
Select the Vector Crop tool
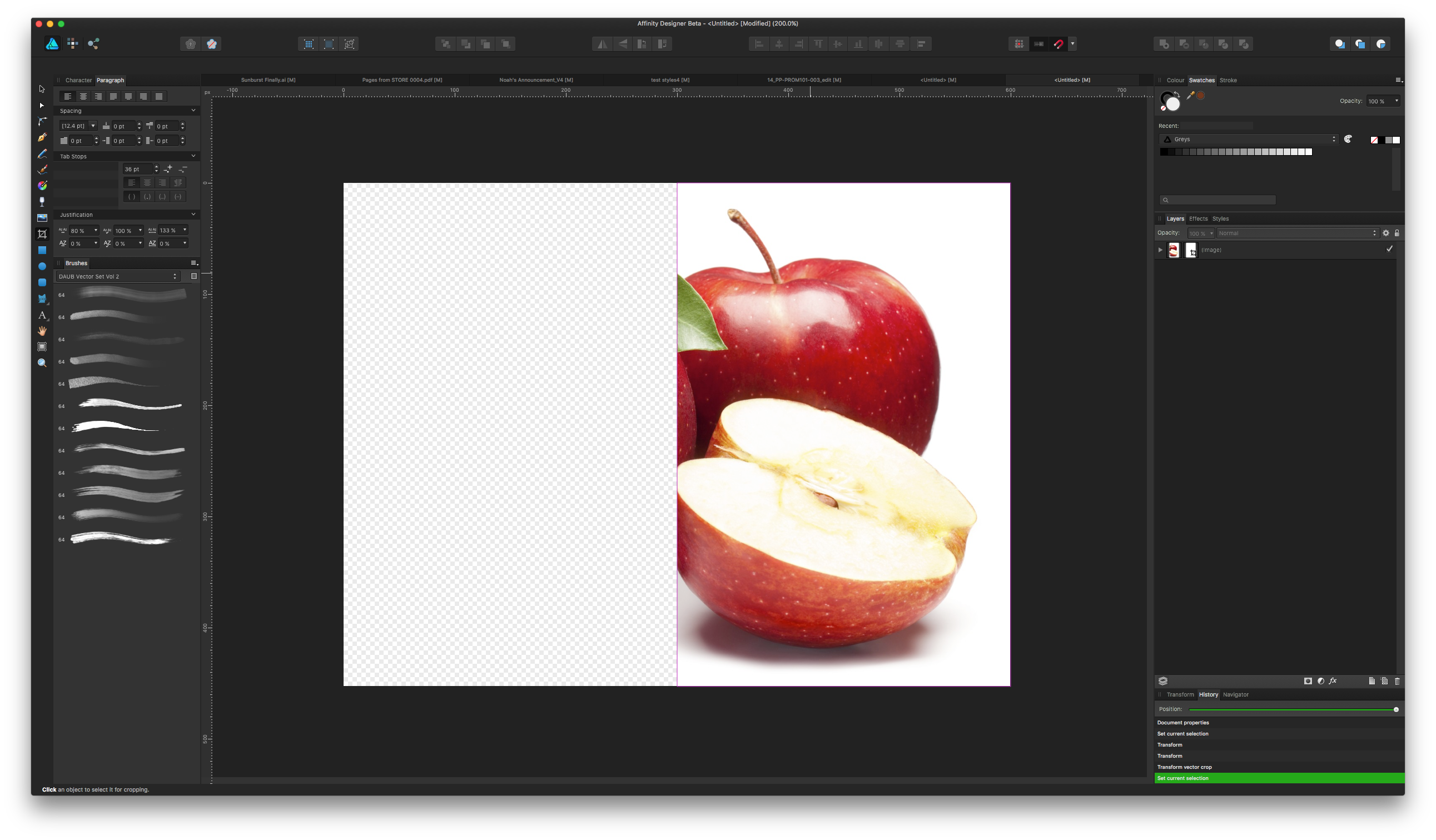point(42,233)
